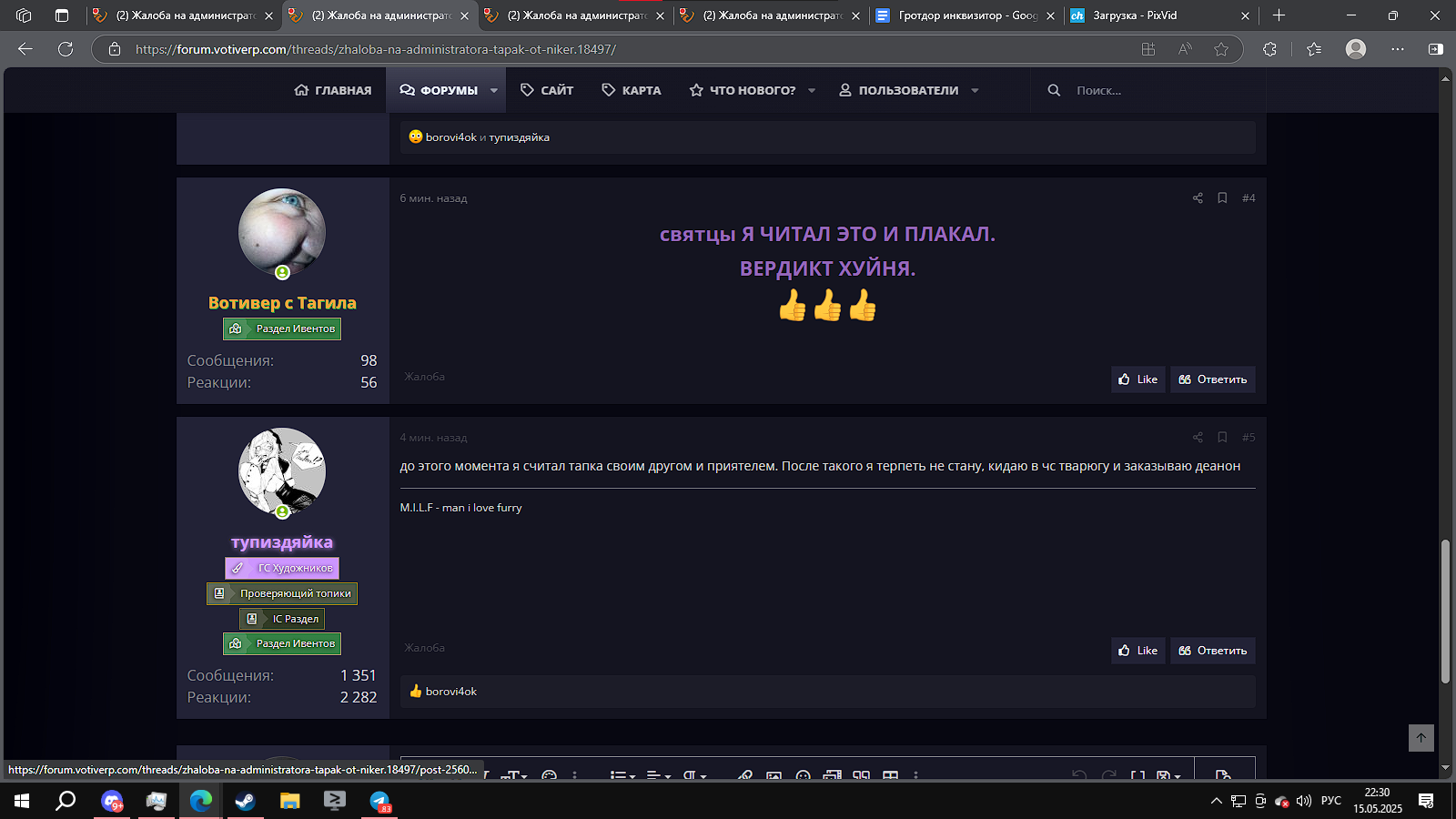Expand the Пользователи dropdown arrow
1456x819 pixels.
coord(975,90)
